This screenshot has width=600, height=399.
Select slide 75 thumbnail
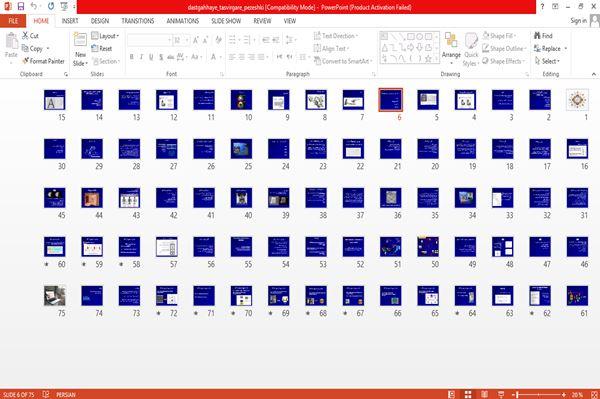coord(55,295)
